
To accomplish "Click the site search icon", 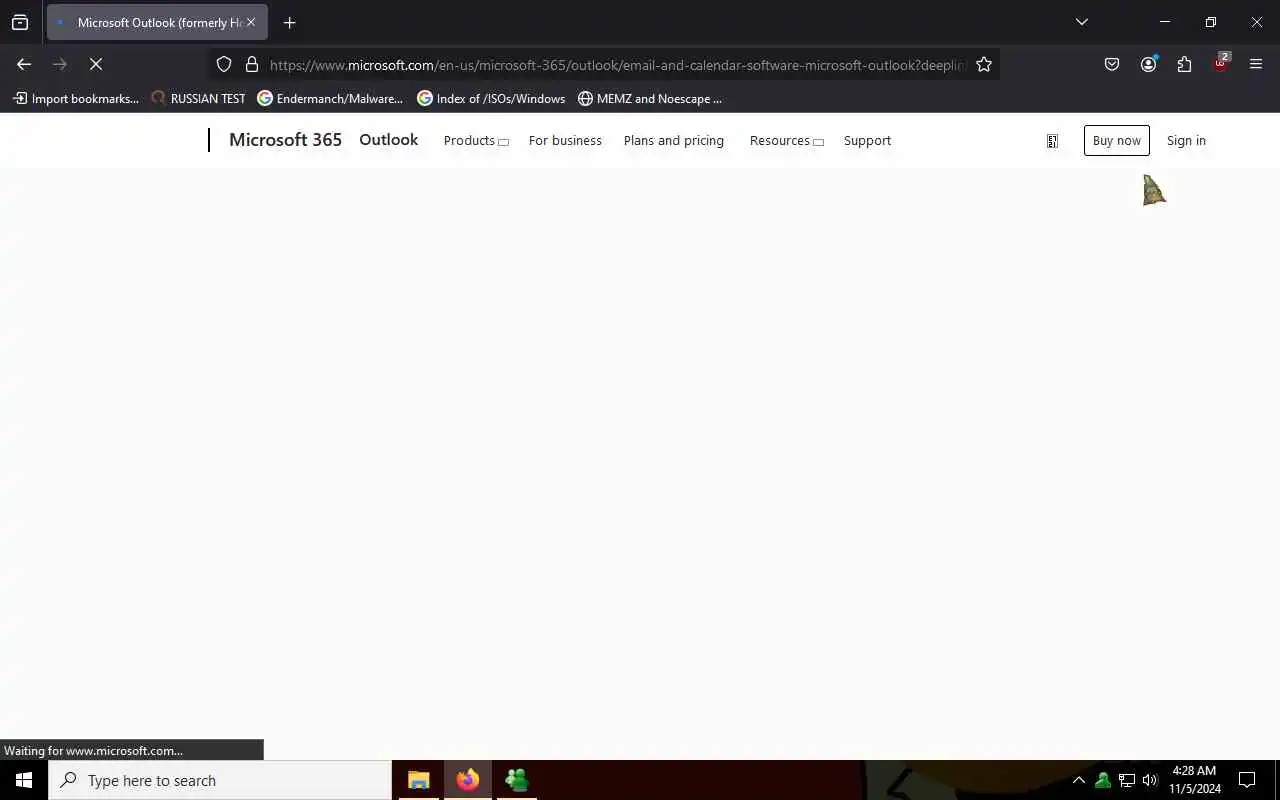I will [x=1052, y=141].
